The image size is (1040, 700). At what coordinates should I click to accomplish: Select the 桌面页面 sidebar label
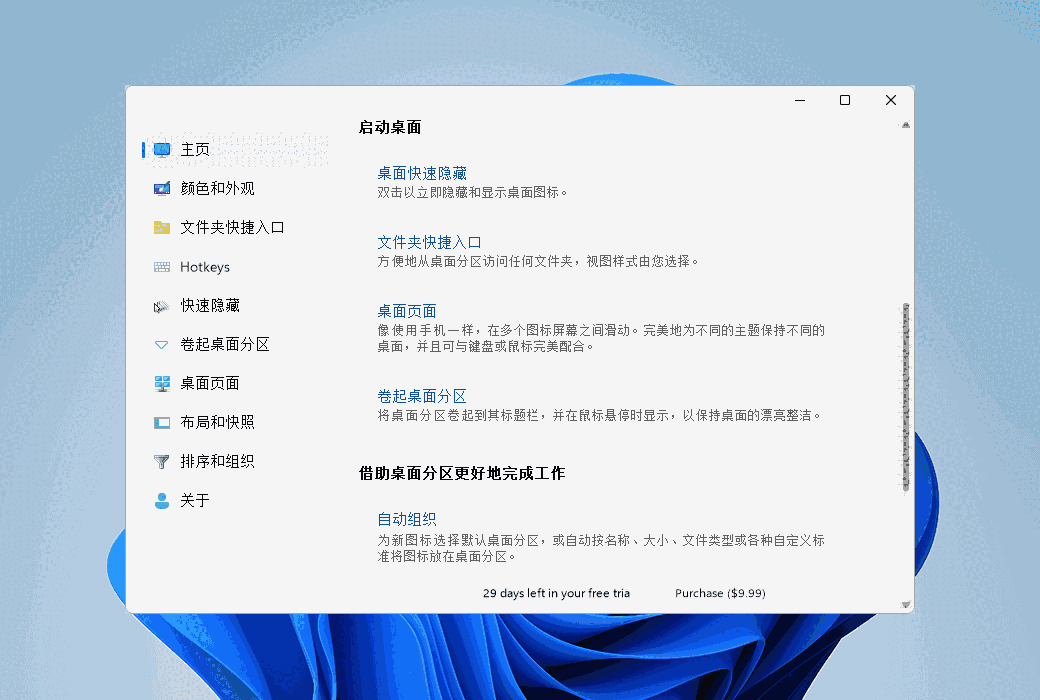[210, 384]
